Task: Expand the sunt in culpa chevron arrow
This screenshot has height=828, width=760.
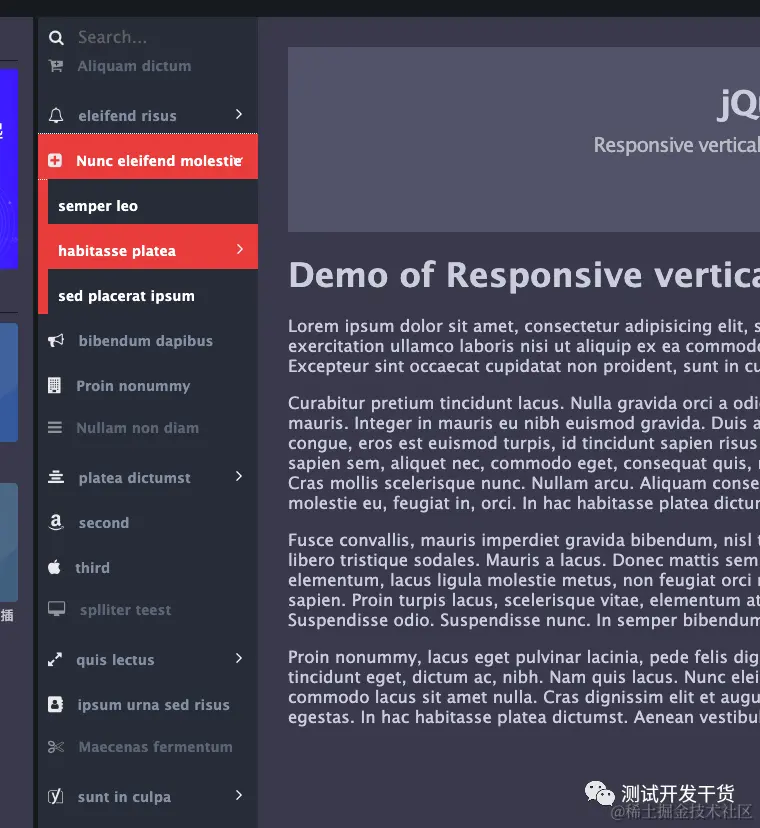Action: click(239, 795)
